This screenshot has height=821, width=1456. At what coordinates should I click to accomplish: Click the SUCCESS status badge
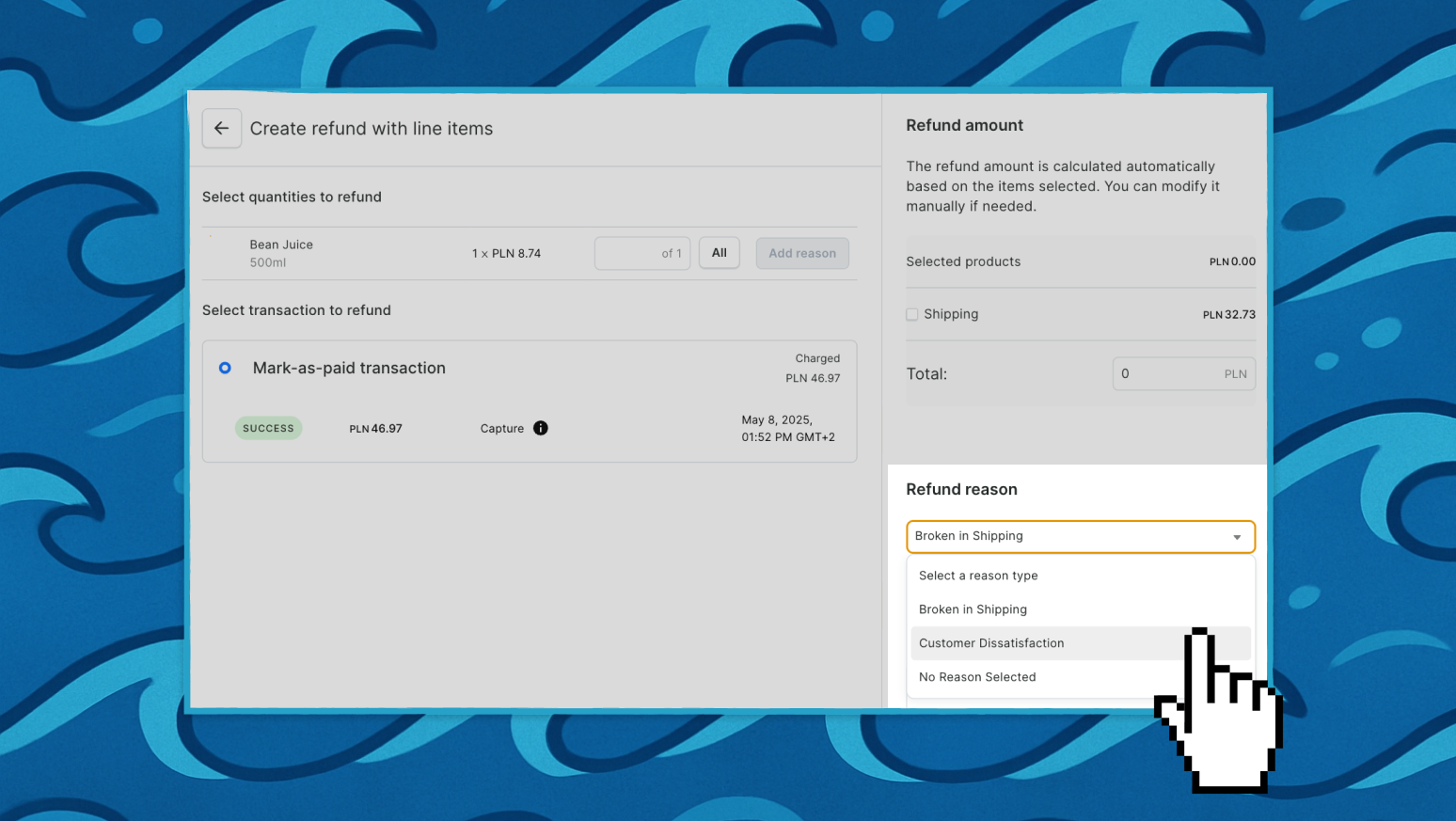(268, 429)
